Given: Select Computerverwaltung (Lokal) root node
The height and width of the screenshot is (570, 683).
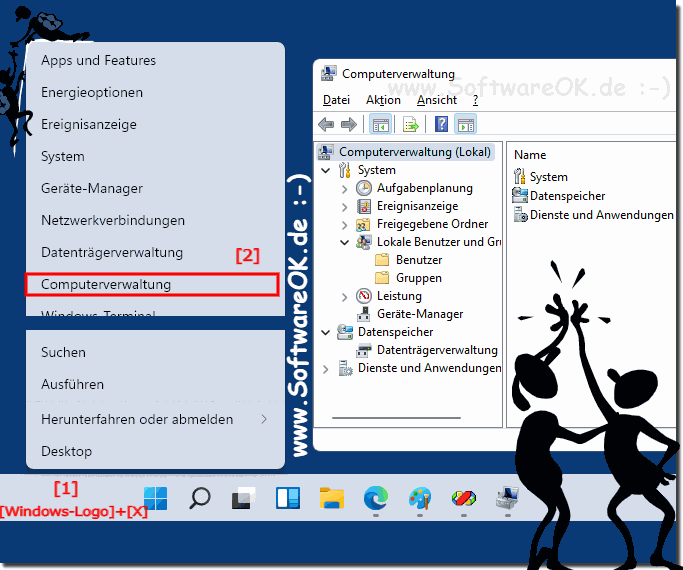Looking at the screenshot, I should point(415,152).
